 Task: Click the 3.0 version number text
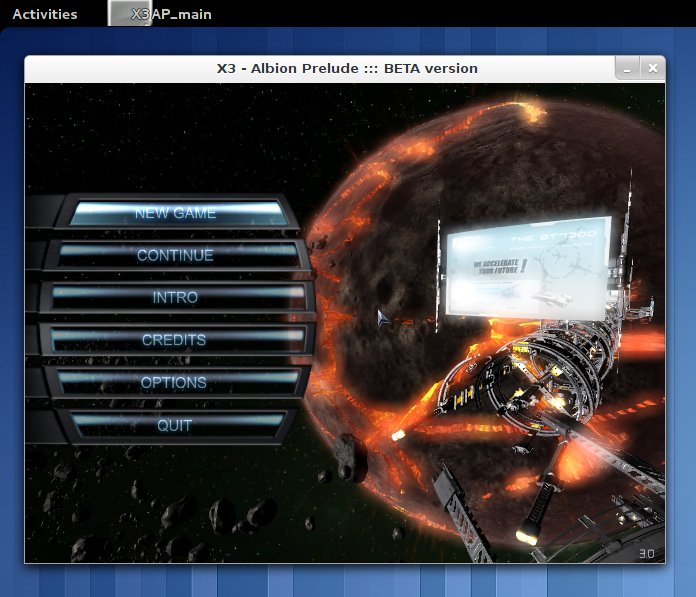tap(646, 554)
